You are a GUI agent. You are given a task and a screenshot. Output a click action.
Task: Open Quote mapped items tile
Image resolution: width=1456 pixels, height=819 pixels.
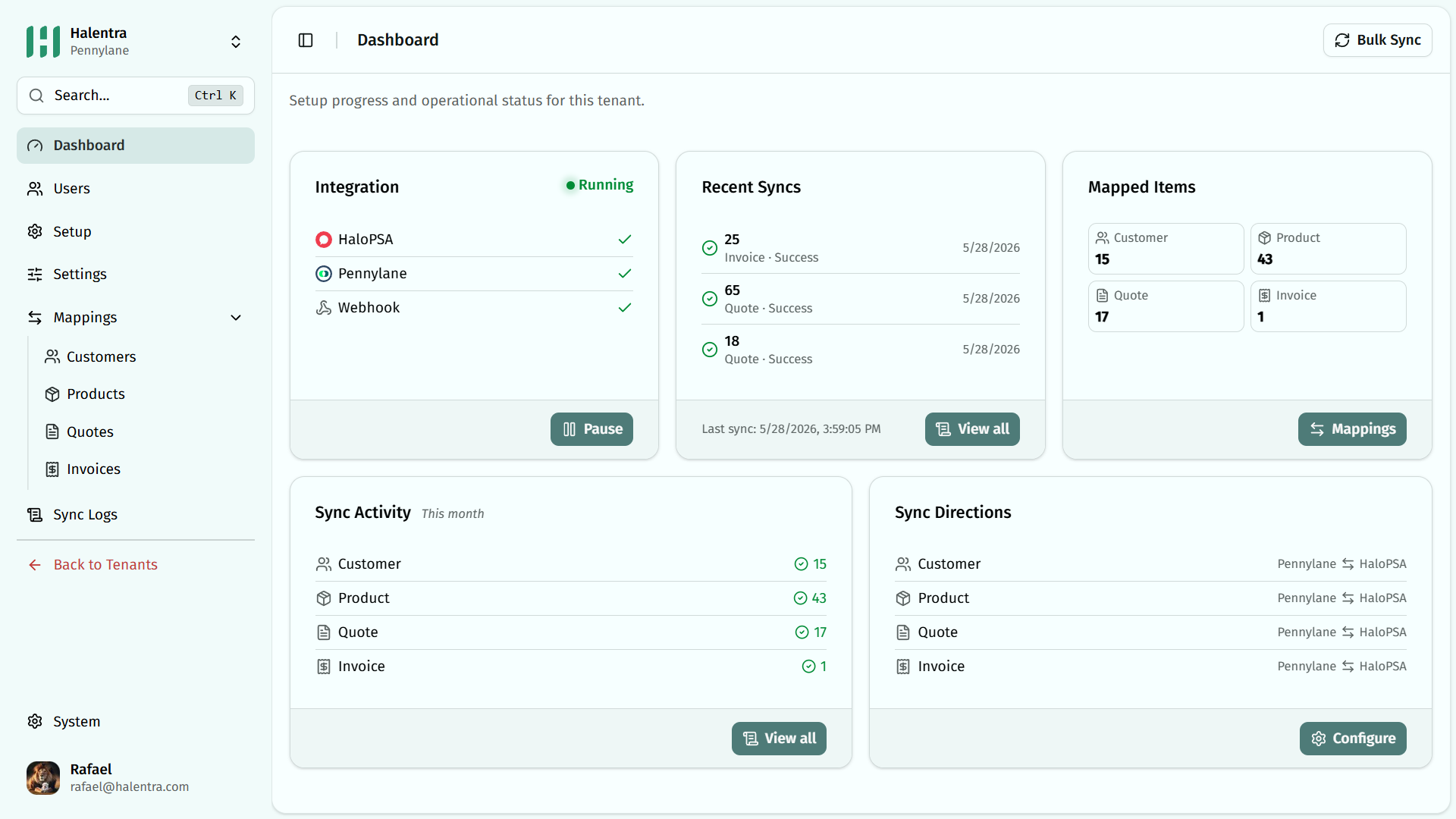1166,306
